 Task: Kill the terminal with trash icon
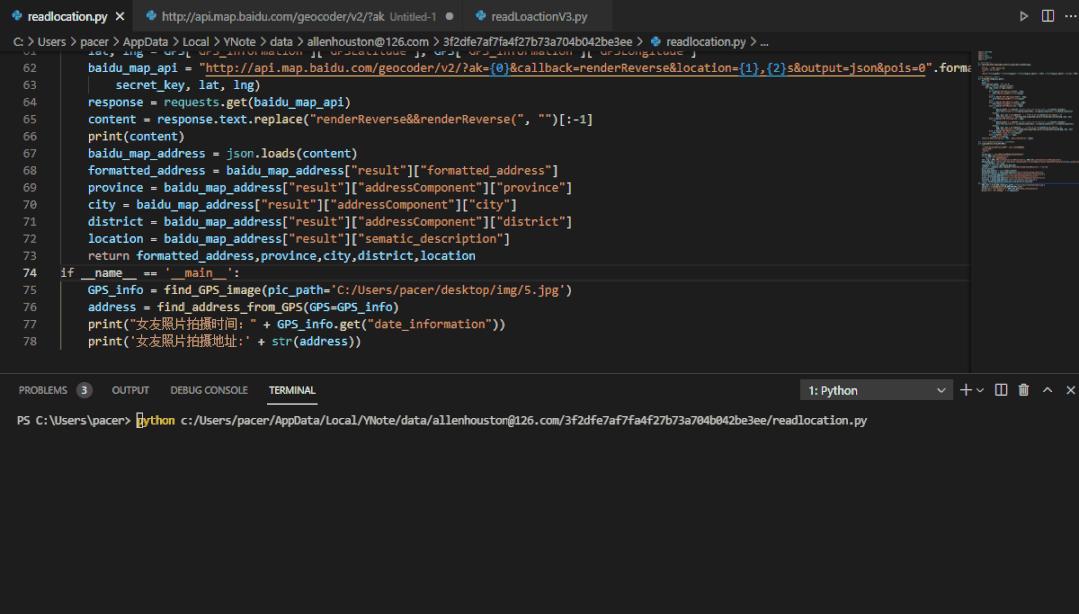pos(1024,390)
